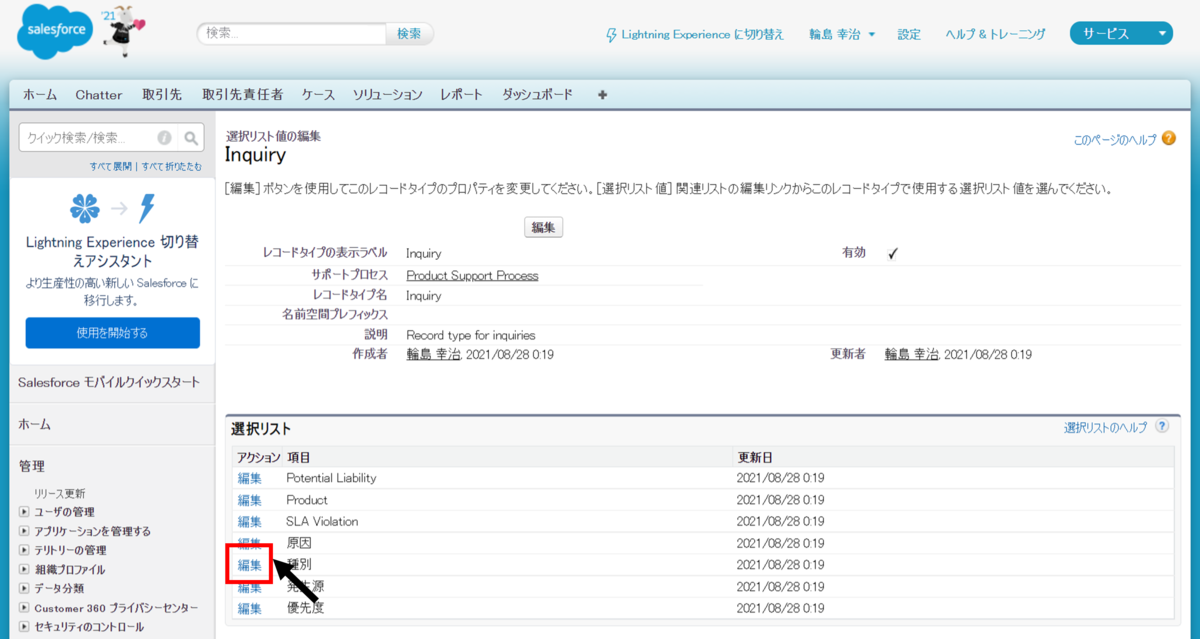
Task: Expand アプリケーションを管理する tree node
Action: [x=25, y=531]
